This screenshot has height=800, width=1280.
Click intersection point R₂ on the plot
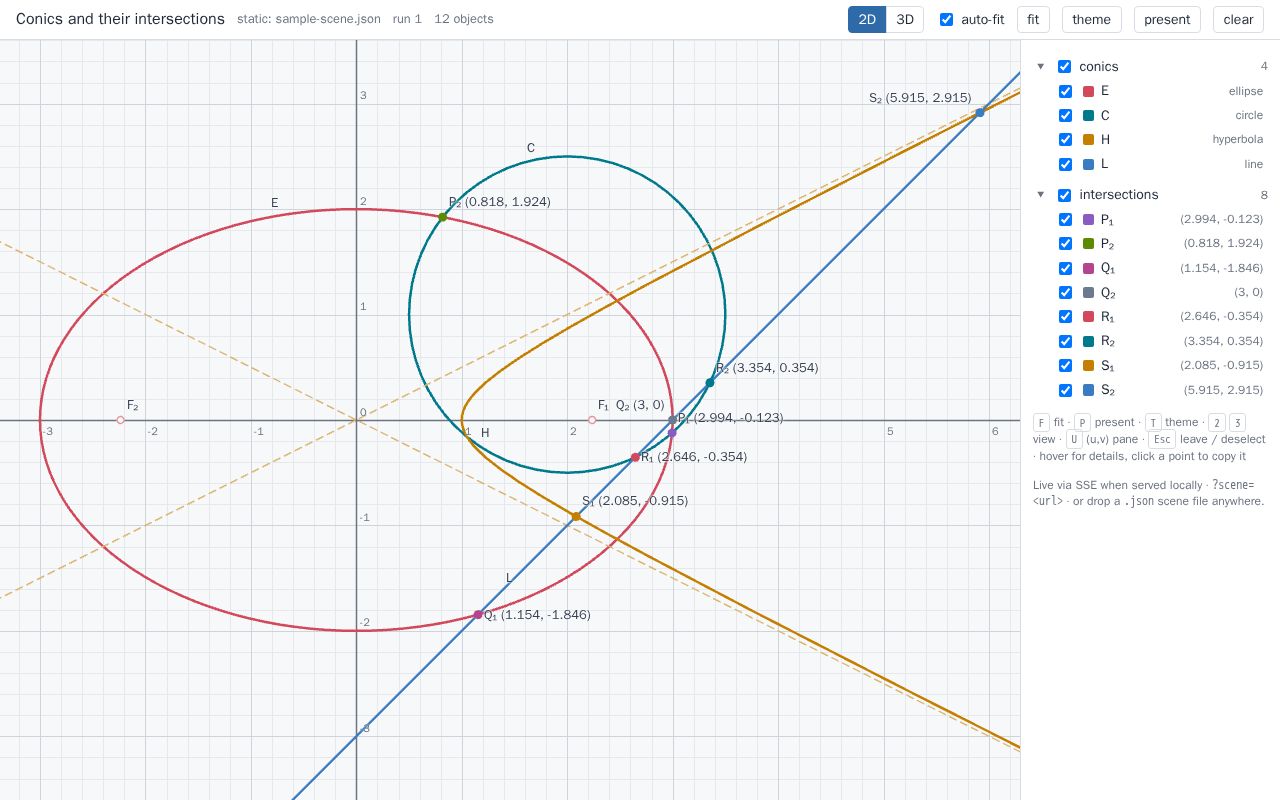[x=710, y=383]
